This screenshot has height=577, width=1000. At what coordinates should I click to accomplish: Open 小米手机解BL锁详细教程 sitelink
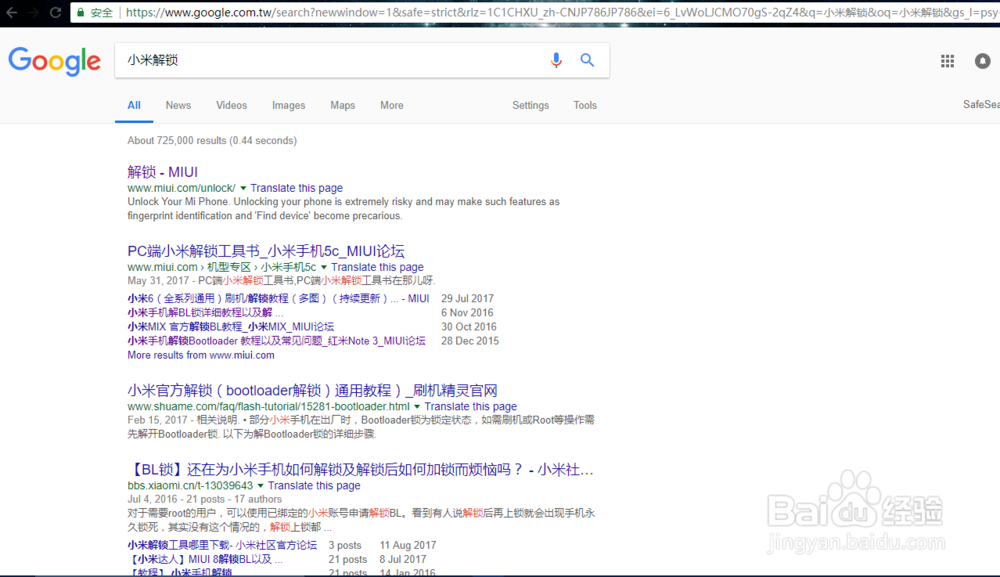(205, 312)
